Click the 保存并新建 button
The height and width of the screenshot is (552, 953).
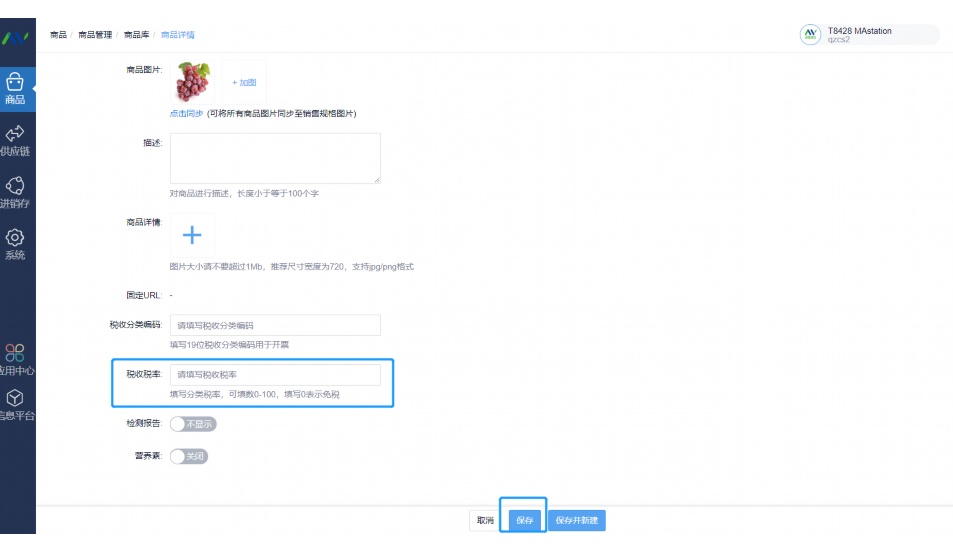click(x=577, y=520)
